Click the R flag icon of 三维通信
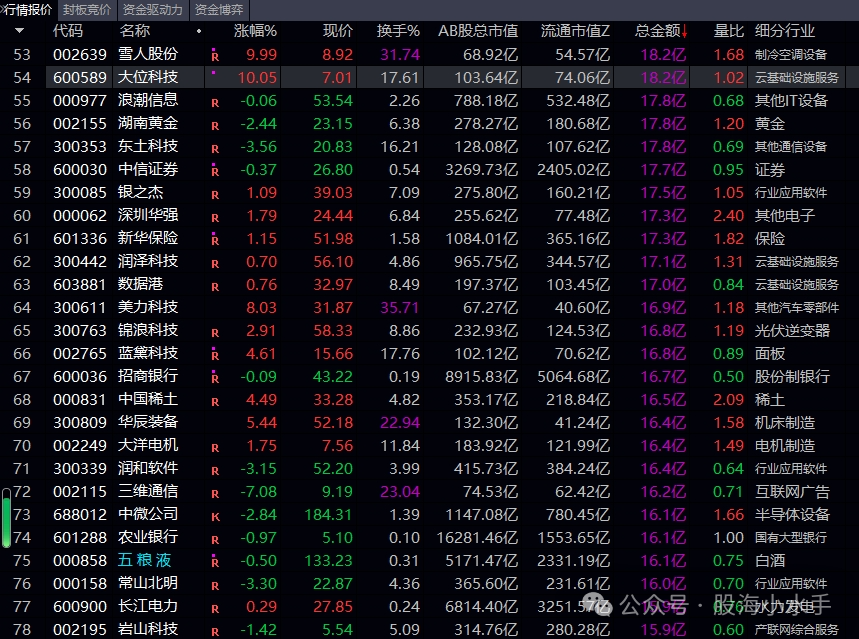Screen dimensions: 859x639 pyautogui.click(x=215, y=494)
